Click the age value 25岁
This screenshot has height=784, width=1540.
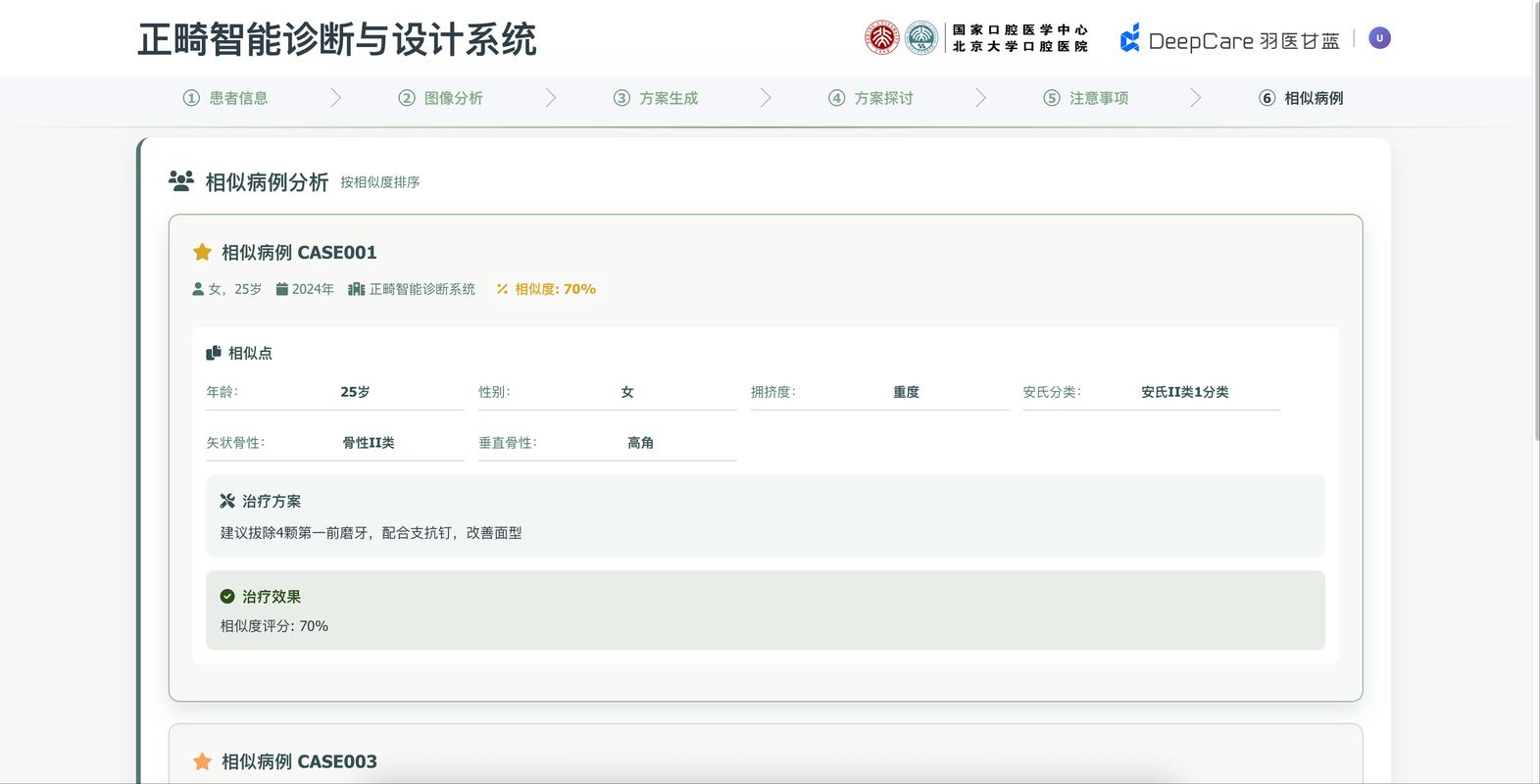tap(355, 392)
